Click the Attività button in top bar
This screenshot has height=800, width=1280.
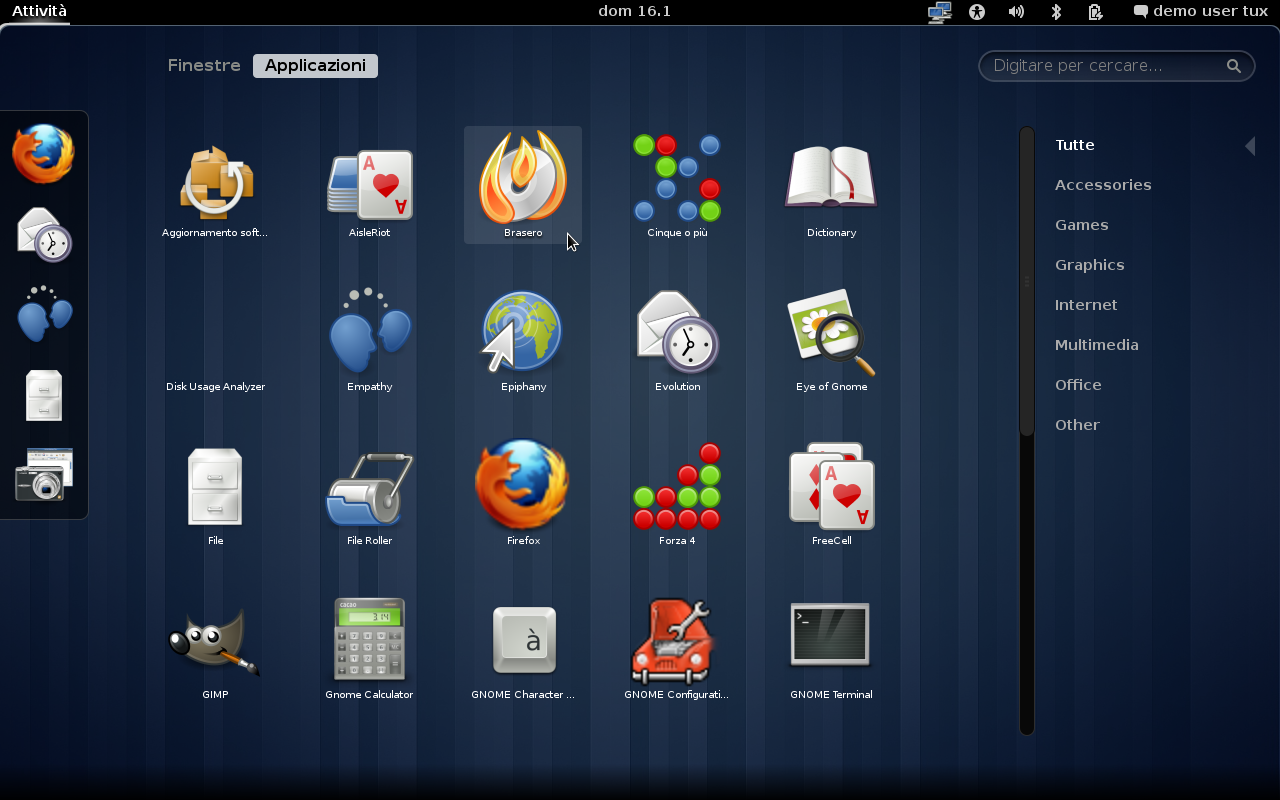pyautogui.click(x=40, y=11)
